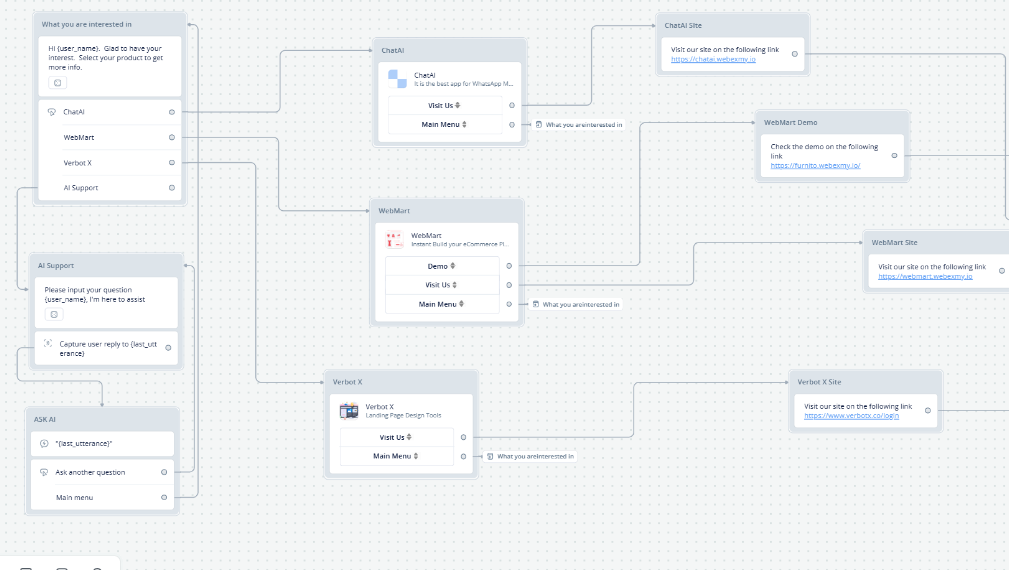Click the AI icon beside "{last_utterance}"

coord(44,443)
